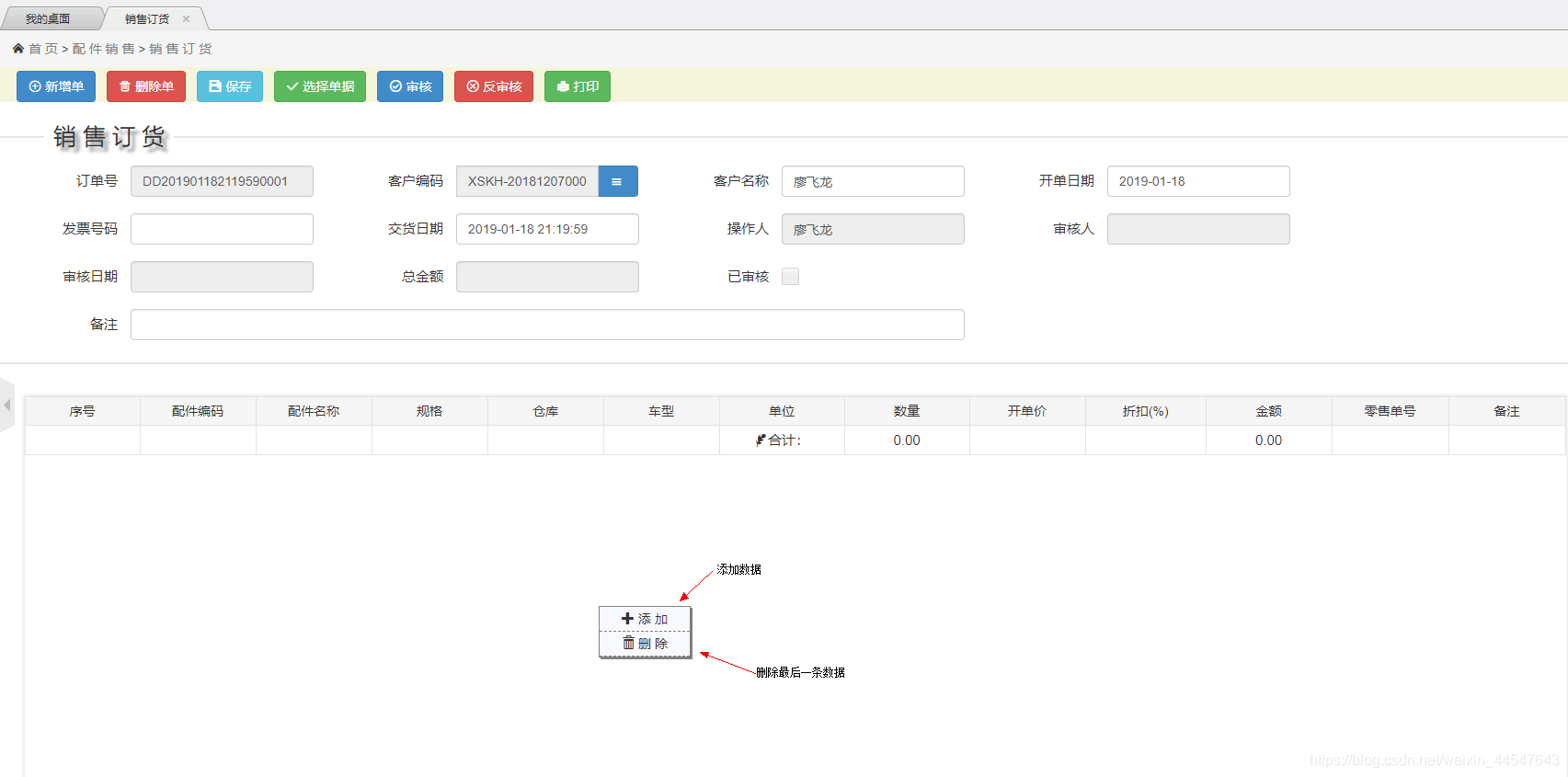The height and width of the screenshot is (777, 1568).
Task: Click the 规格 column header
Action: tap(429, 411)
